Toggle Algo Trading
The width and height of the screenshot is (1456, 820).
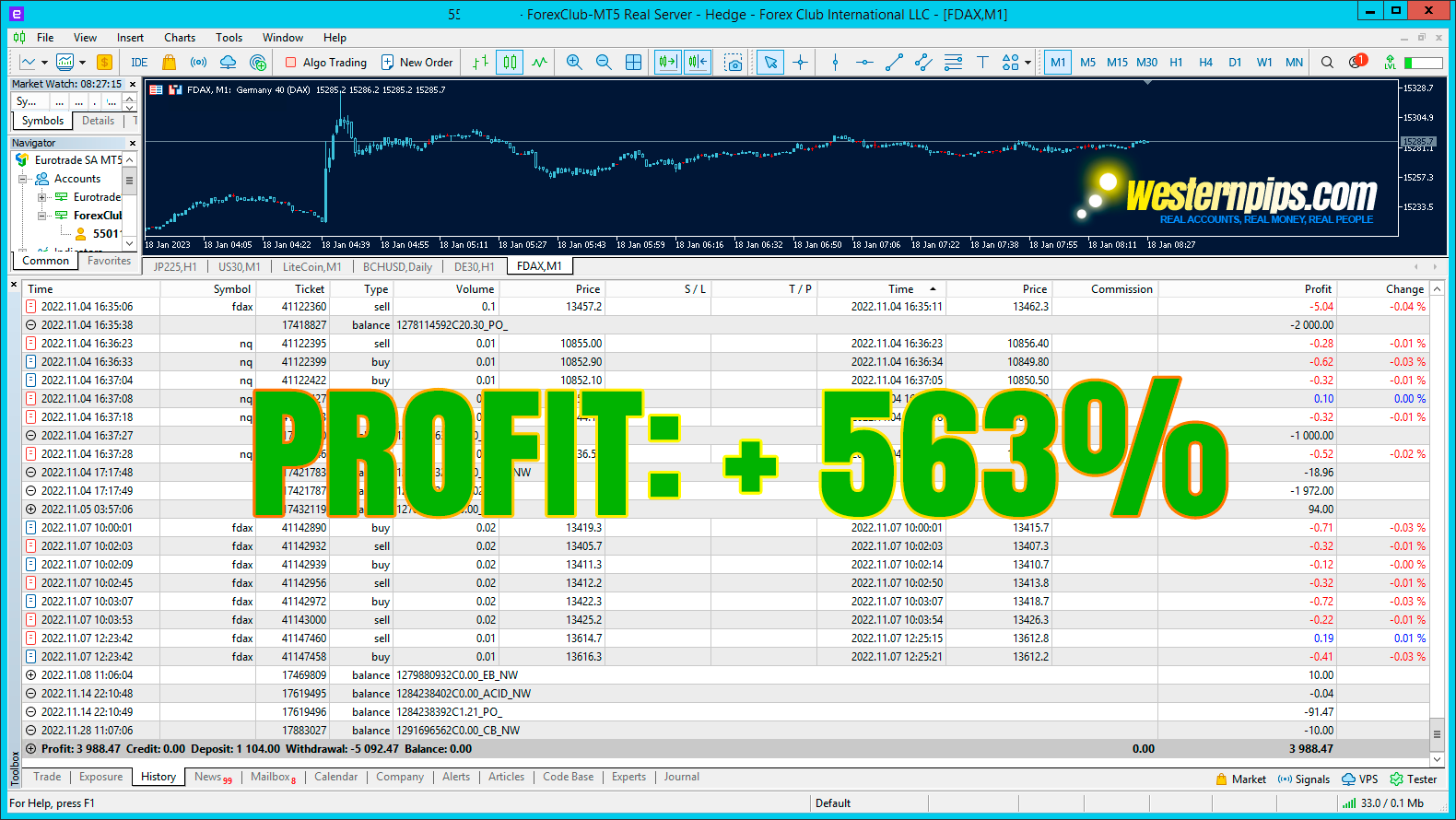click(x=325, y=63)
